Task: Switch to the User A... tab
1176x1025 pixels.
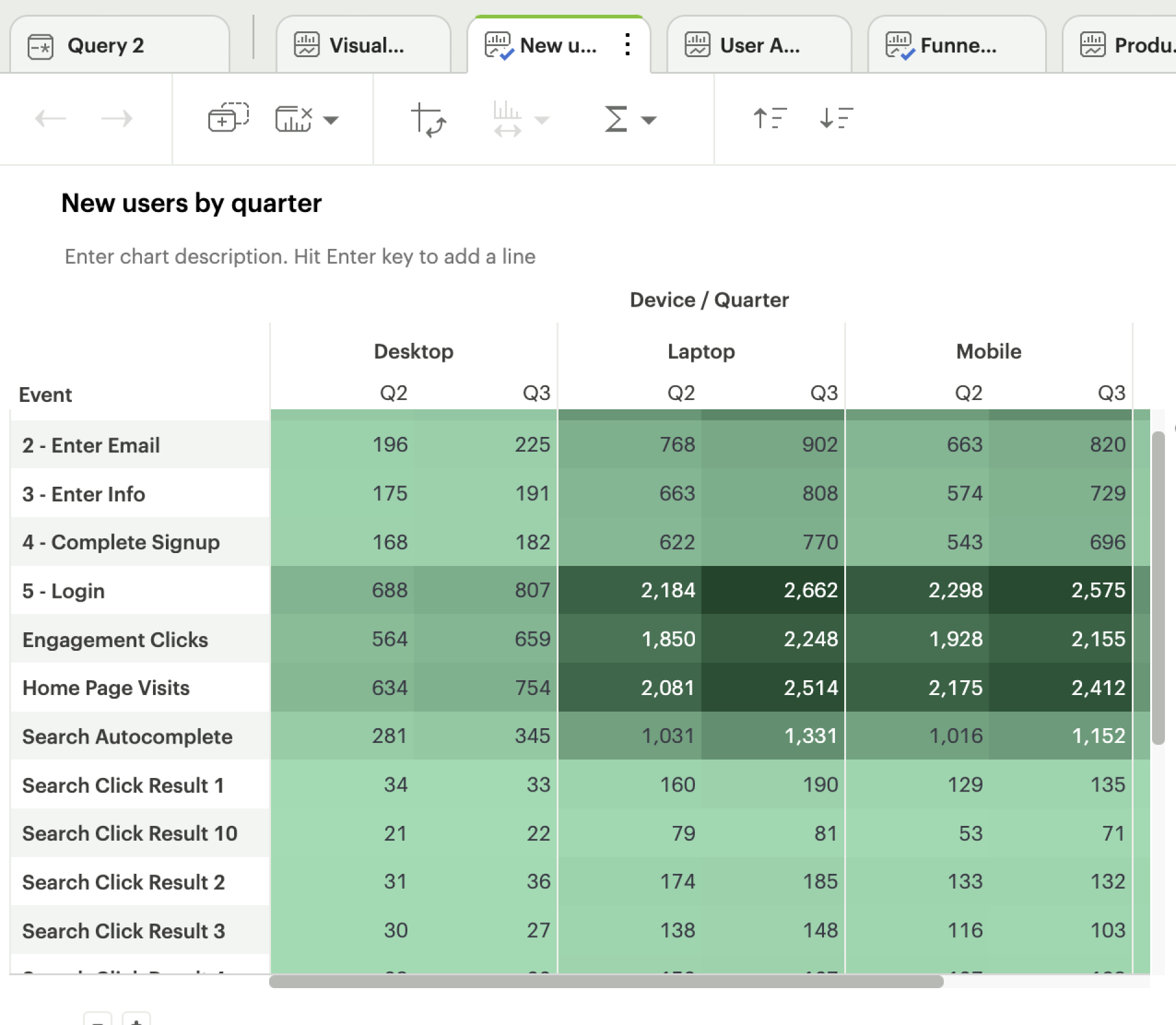Action: 759,45
